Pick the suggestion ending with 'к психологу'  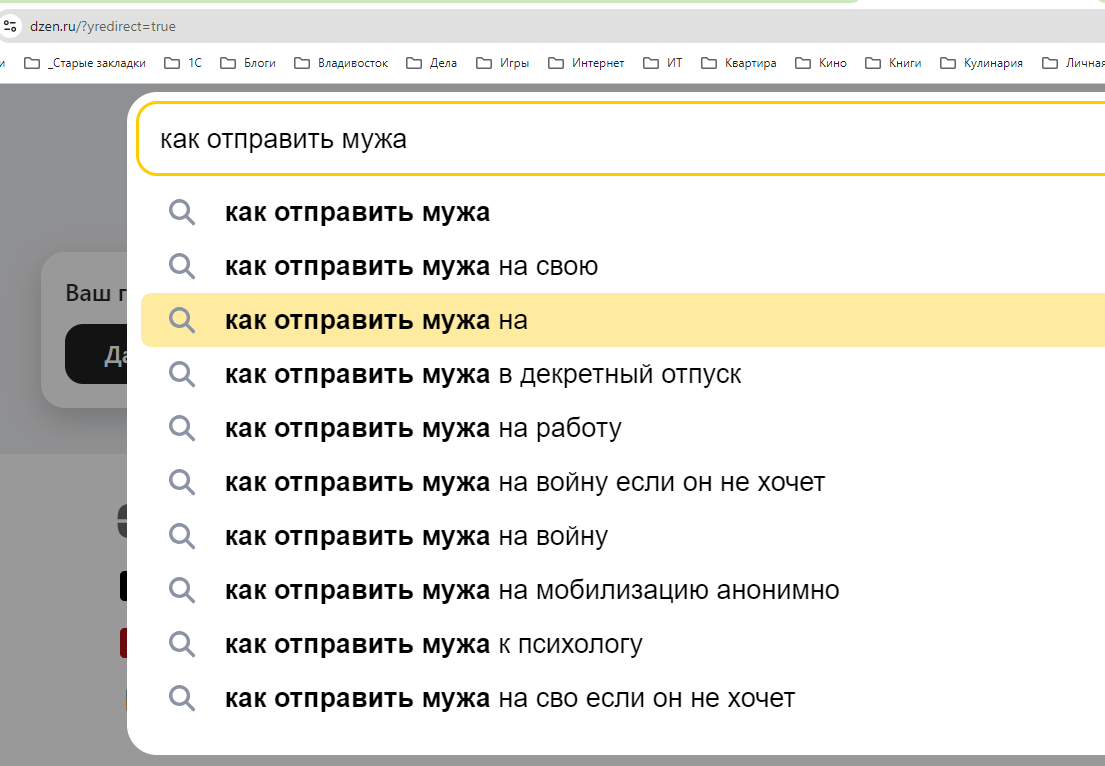click(433, 643)
